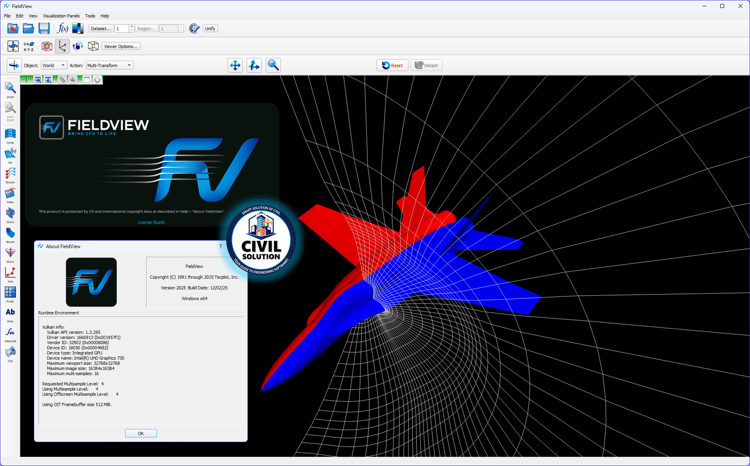This screenshot has height=466, width=750.
Task: Select the rotate axes tool
Action: click(254, 65)
